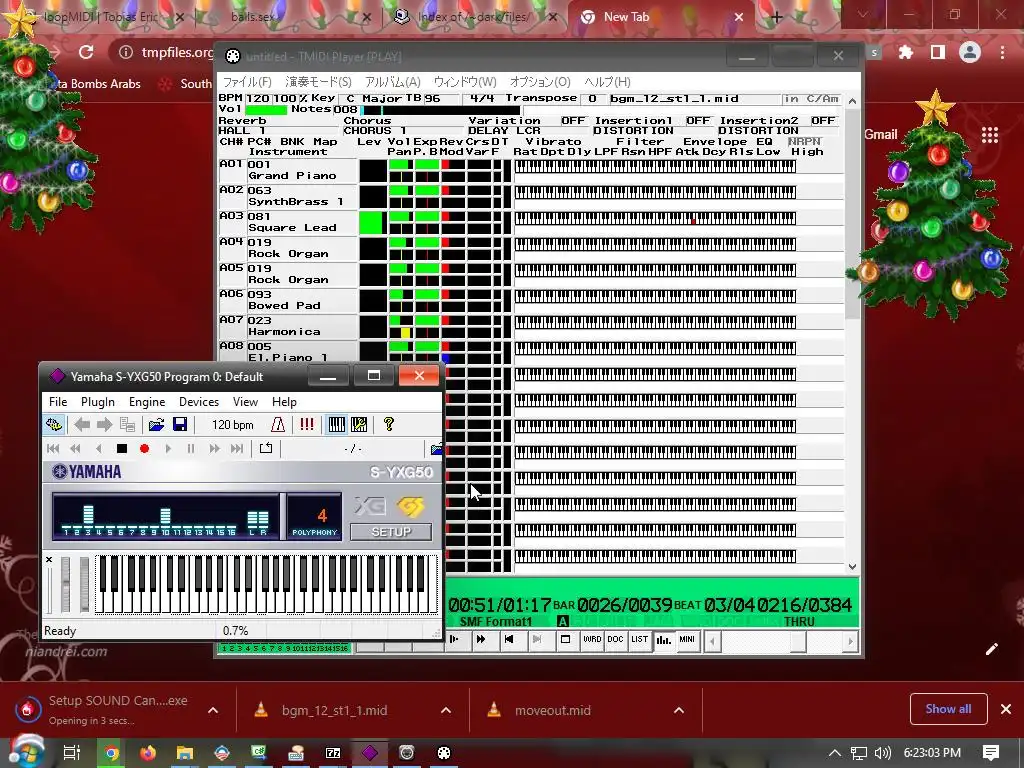Open Chrome extensions puzzle icon
1024x768 pixels.
point(906,52)
